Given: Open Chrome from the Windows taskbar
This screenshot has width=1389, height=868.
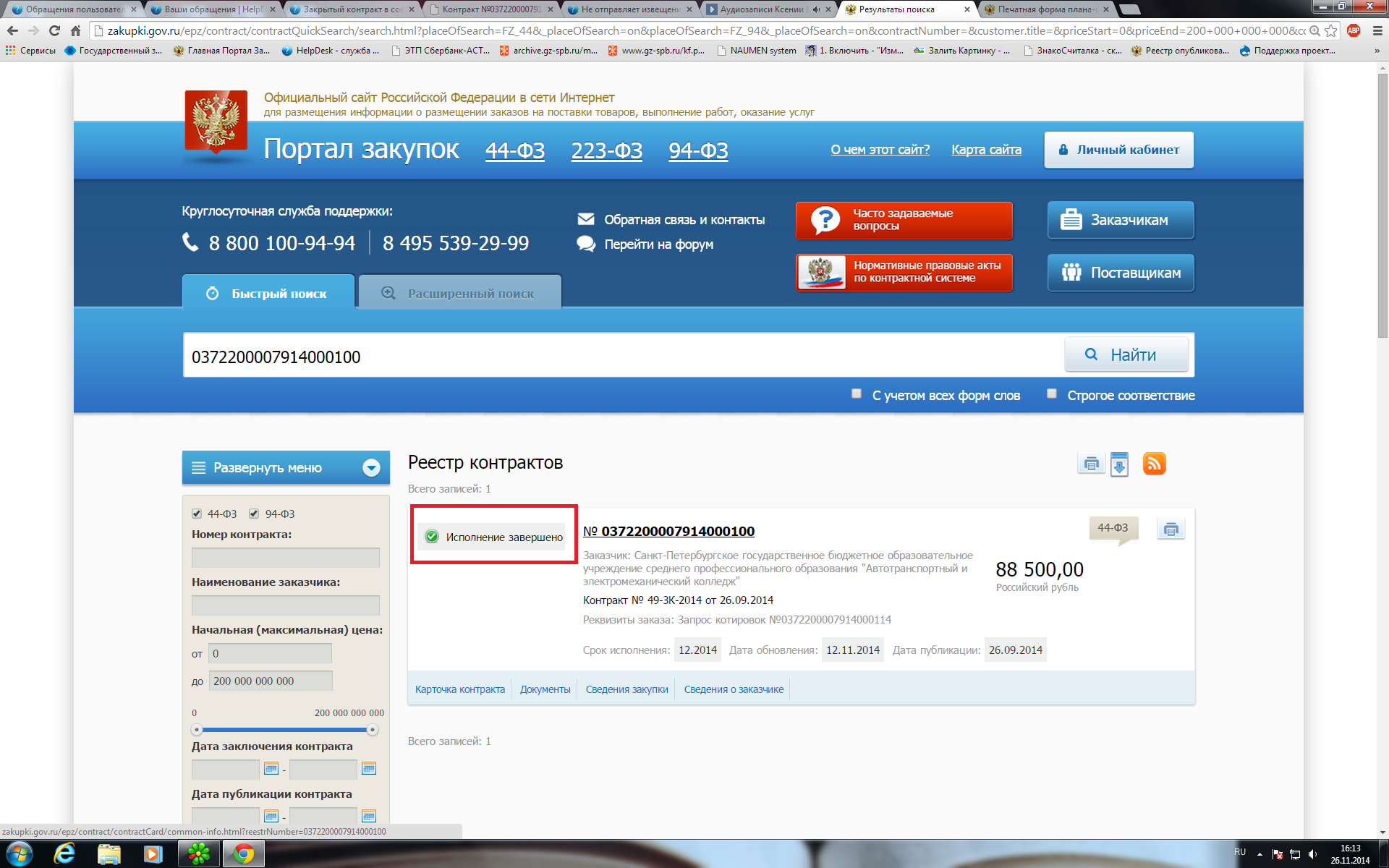Looking at the screenshot, I should (243, 854).
